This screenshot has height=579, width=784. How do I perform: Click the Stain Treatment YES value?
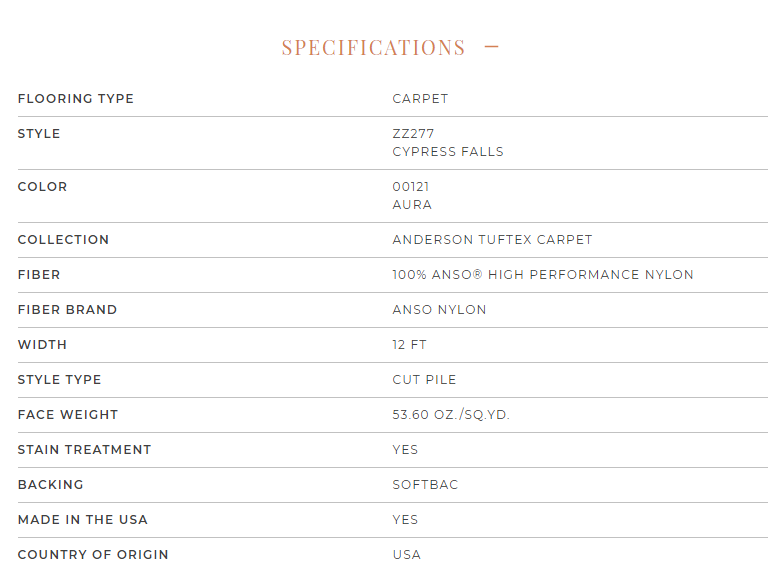[405, 450]
